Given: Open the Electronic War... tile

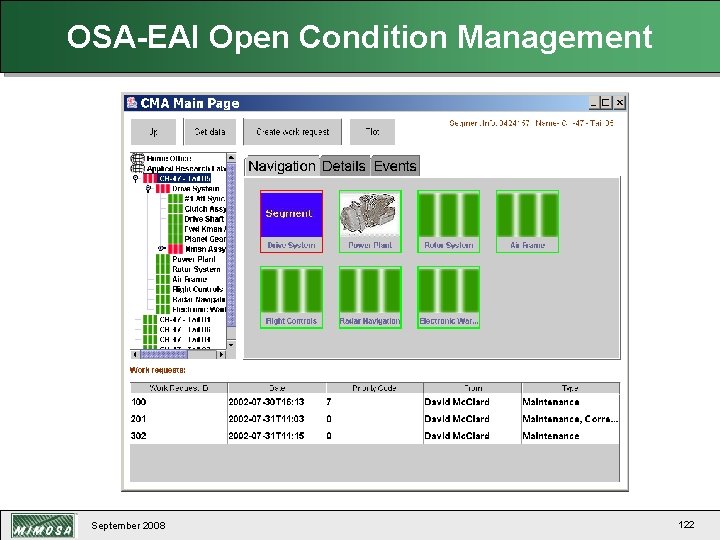Looking at the screenshot, I should [x=449, y=298].
